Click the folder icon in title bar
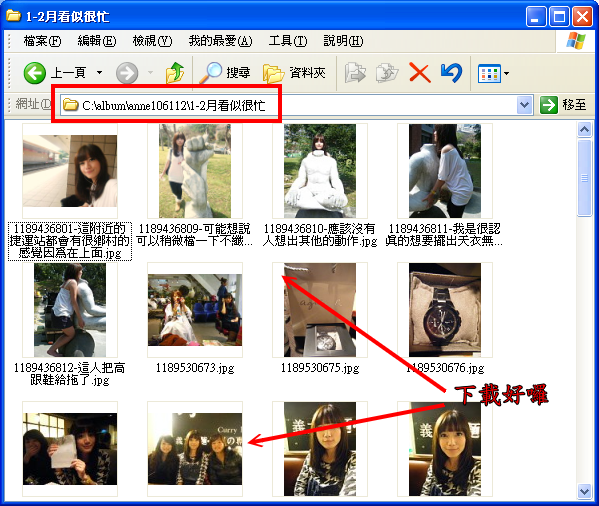 (x=13, y=16)
